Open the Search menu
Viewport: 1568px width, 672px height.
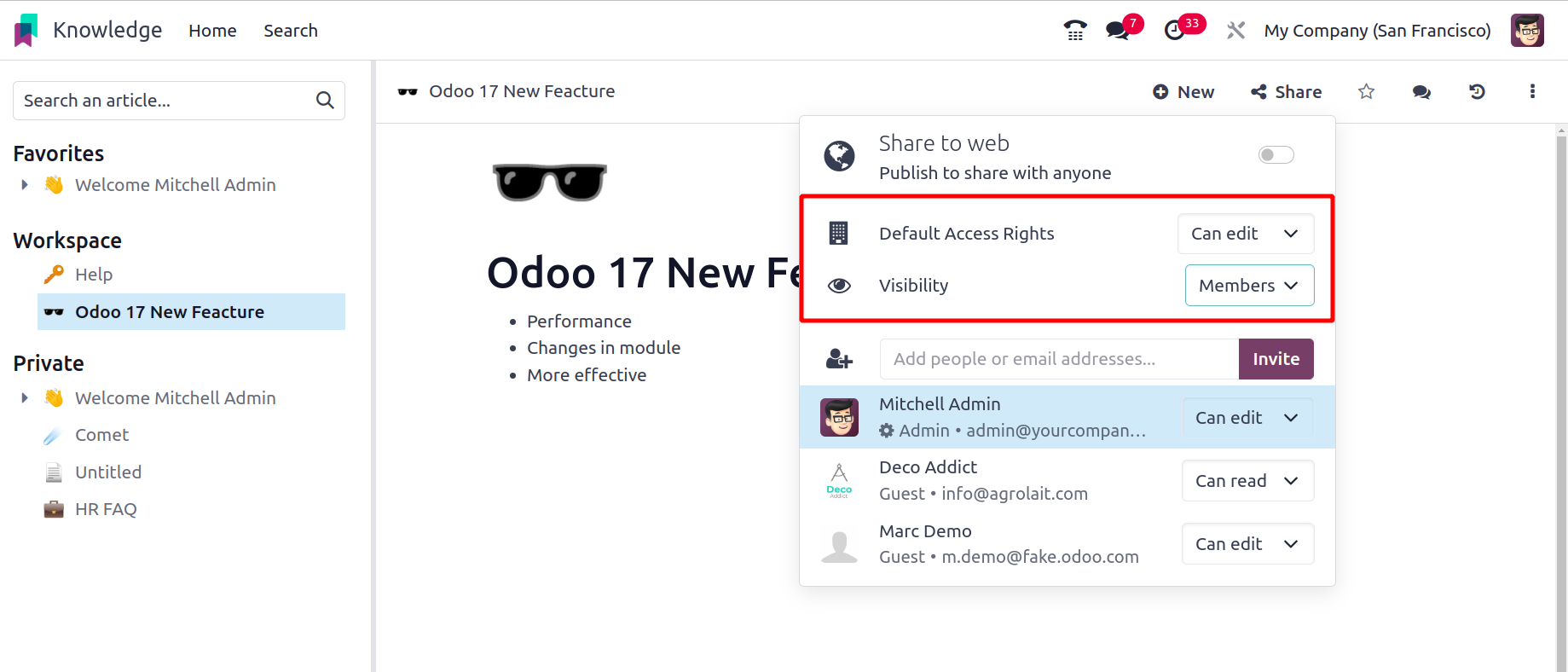tap(291, 31)
